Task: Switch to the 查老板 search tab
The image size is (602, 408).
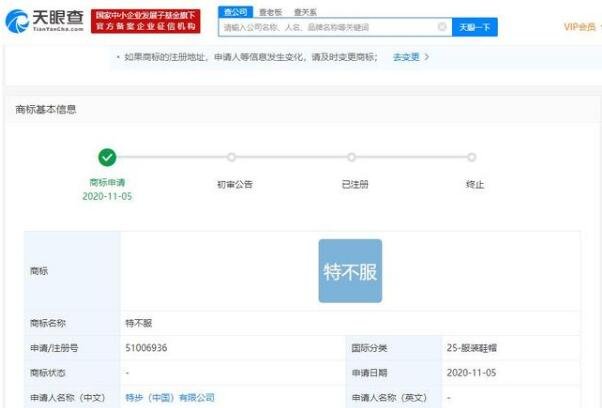Action: point(270,11)
